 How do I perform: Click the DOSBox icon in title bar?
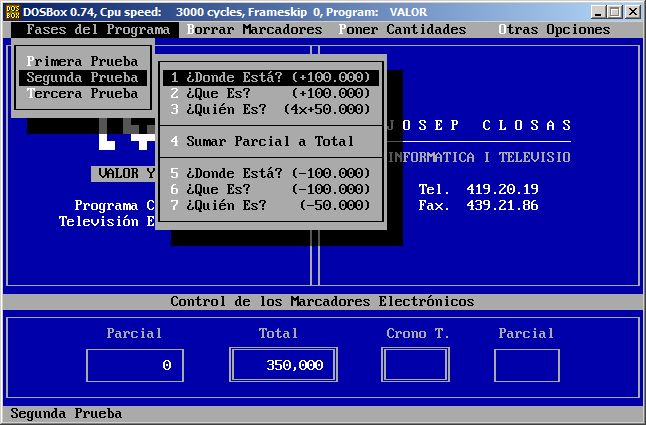pyautogui.click(x=12, y=11)
